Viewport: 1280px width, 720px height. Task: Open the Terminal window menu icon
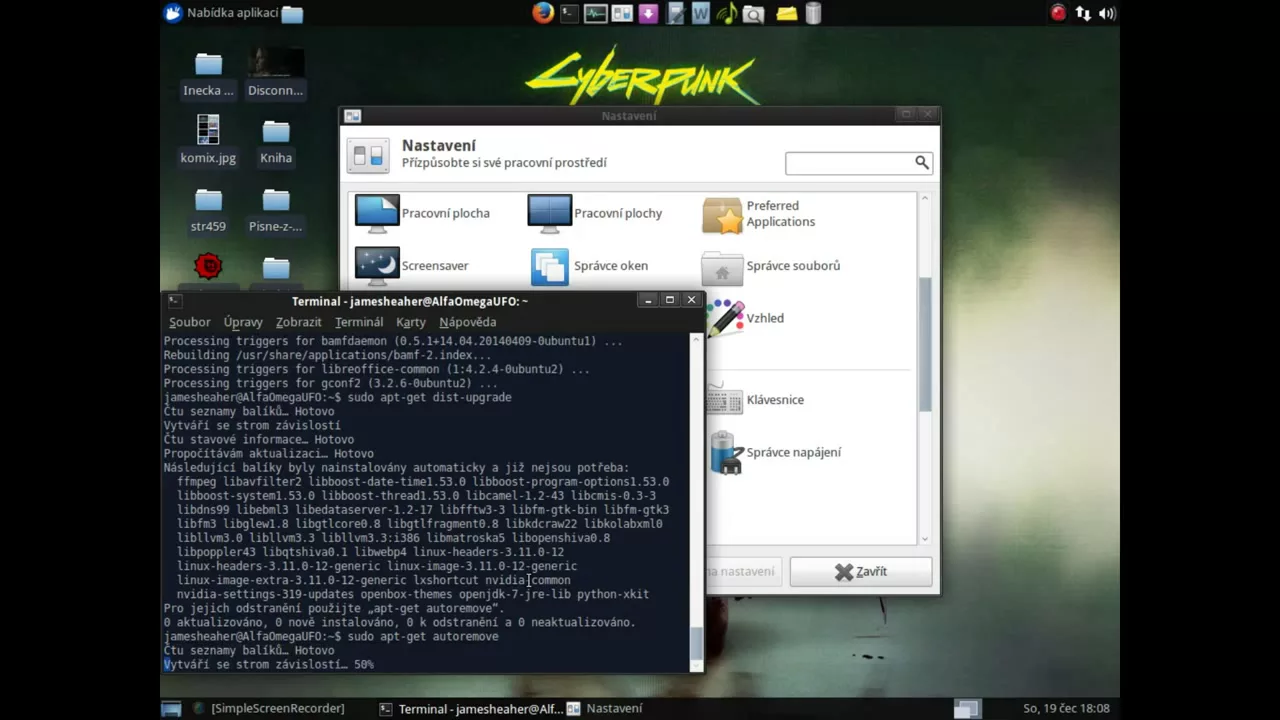(x=174, y=300)
